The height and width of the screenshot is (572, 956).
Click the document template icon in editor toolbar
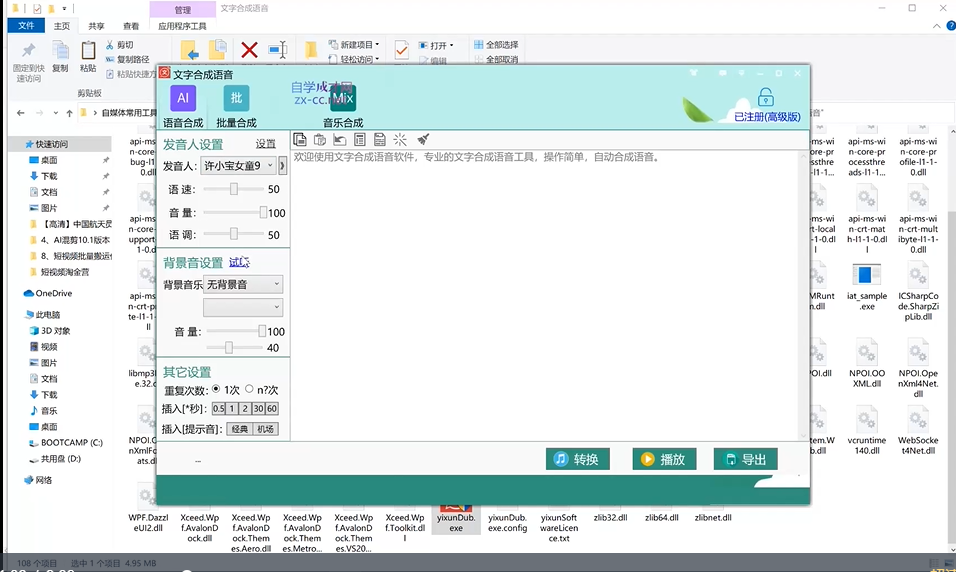[x=360, y=140]
